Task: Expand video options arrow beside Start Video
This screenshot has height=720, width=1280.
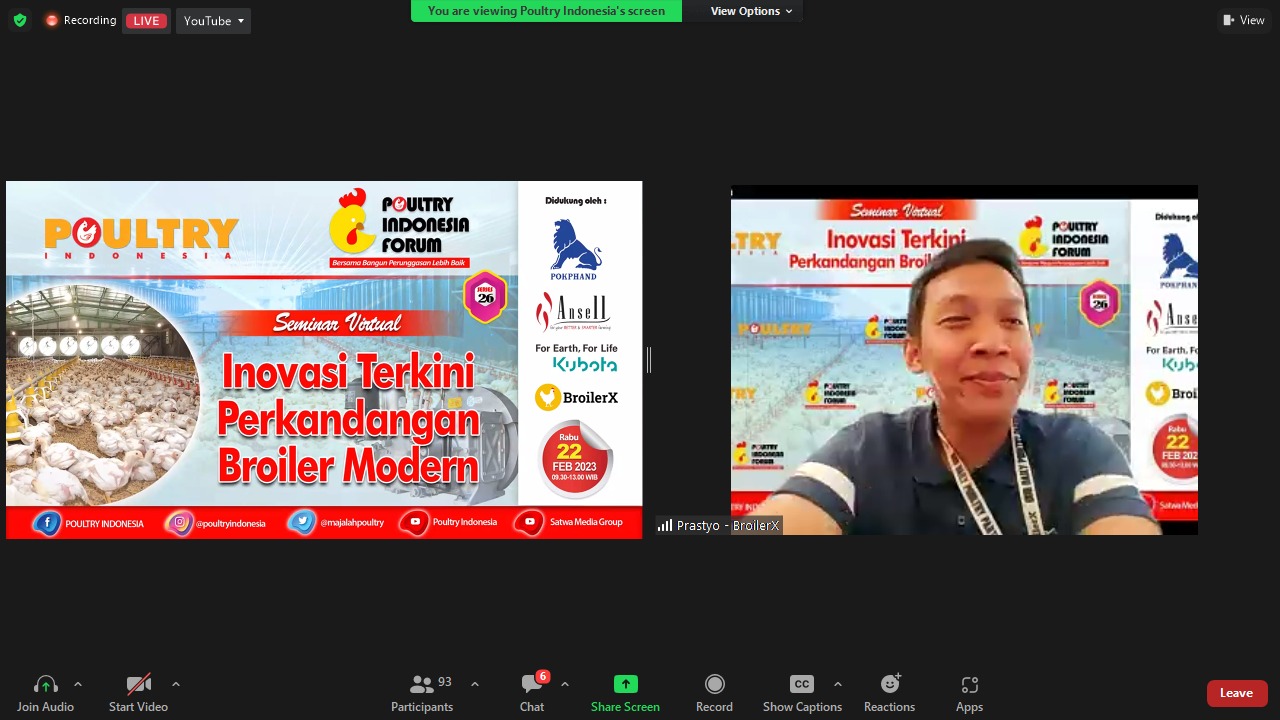Action: pyautogui.click(x=176, y=685)
